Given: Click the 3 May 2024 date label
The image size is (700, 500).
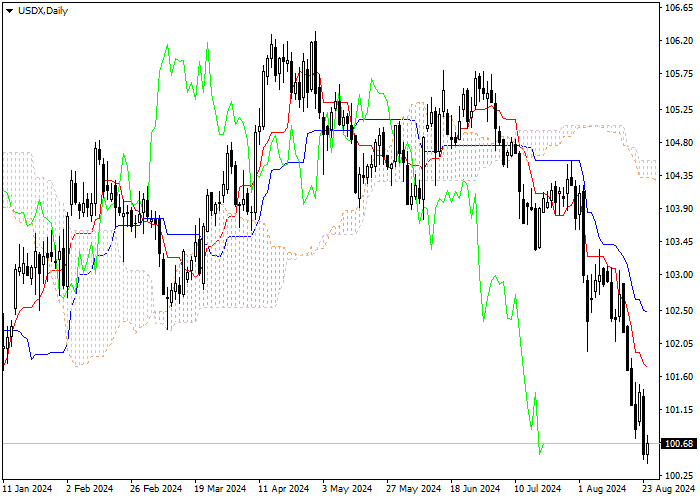Looking at the screenshot, I should click(x=348, y=489).
